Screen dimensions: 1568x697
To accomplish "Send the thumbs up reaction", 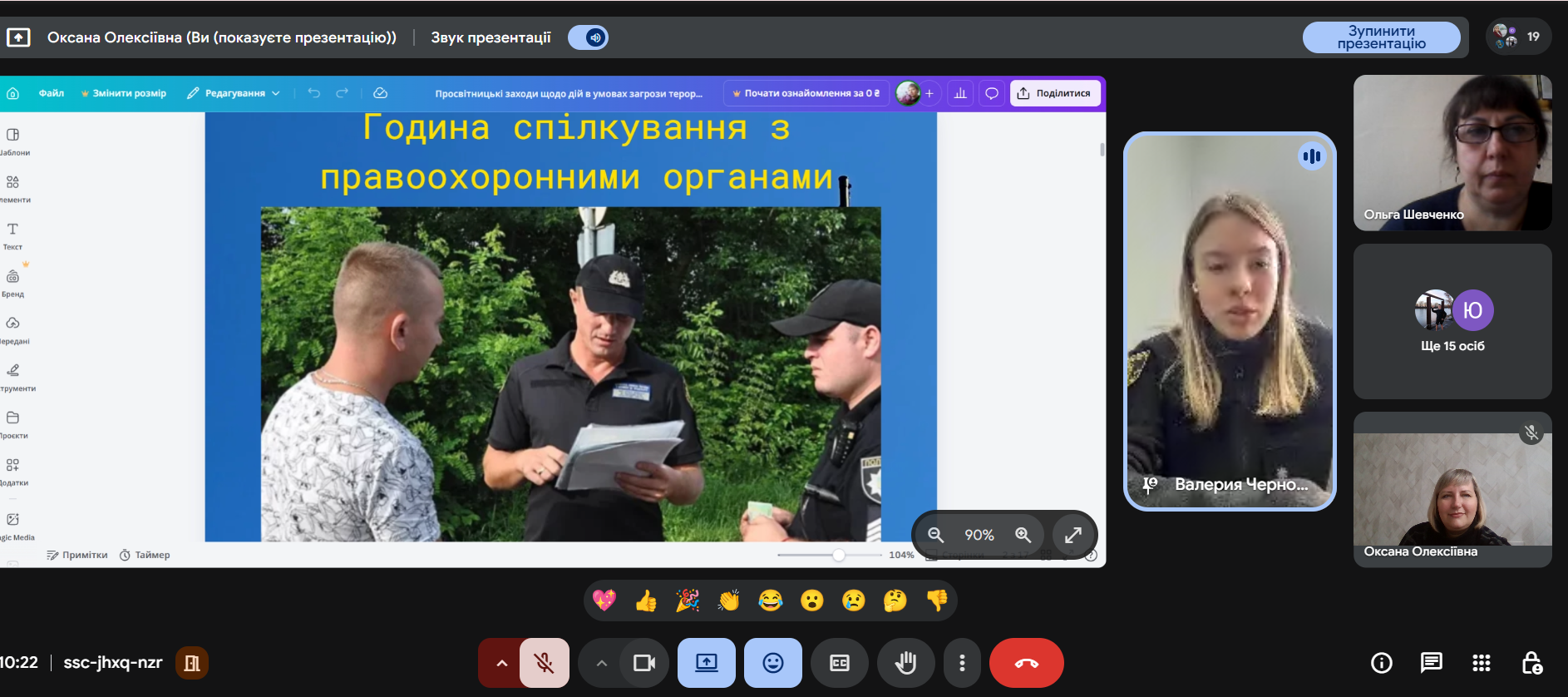I will pos(646,601).
